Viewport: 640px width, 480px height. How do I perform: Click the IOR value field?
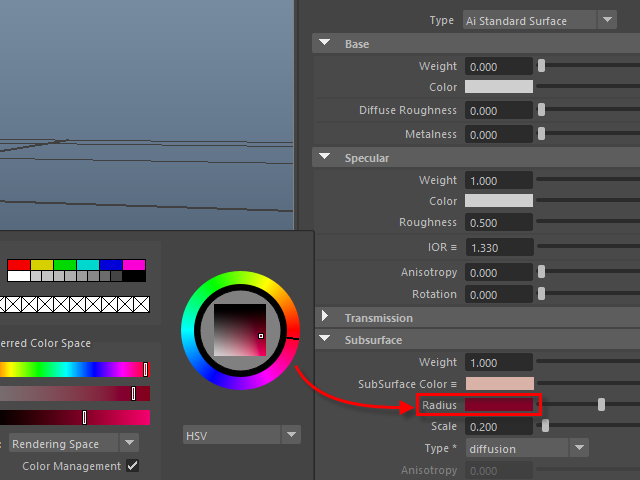click(x=499, y=247)
